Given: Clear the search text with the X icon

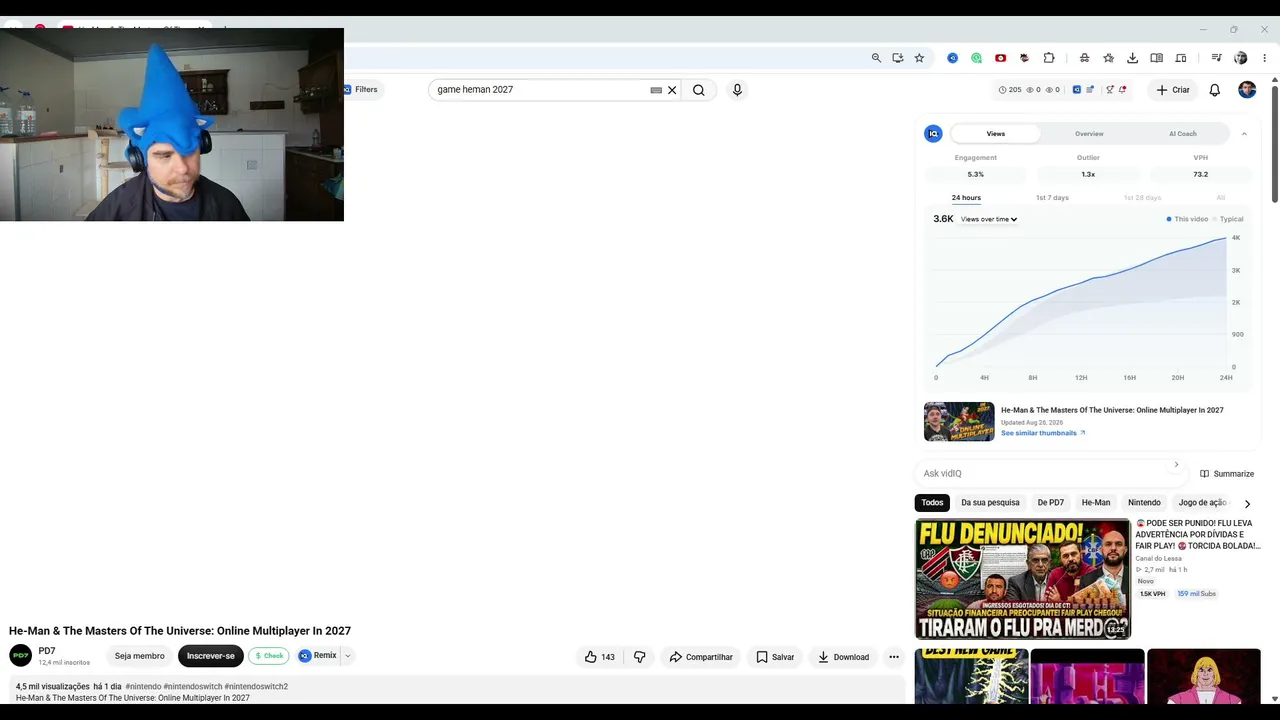Looking at the screenshot, I should 672,90.
